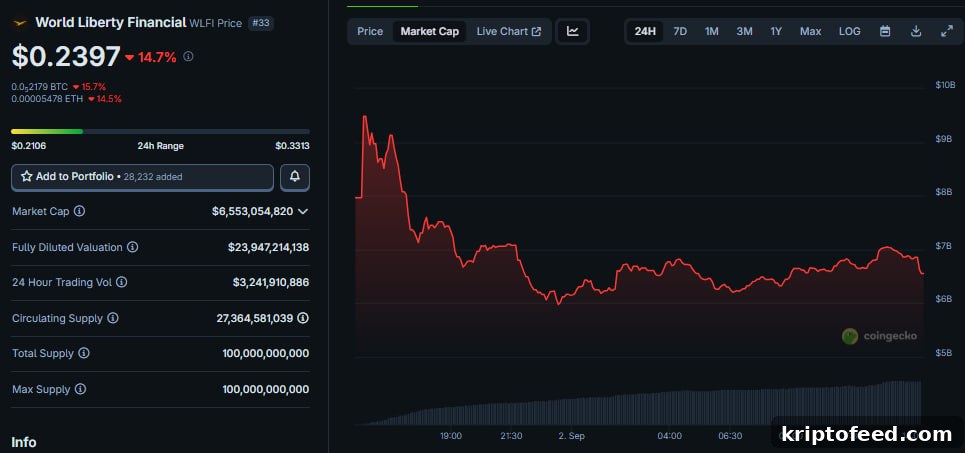
Task: Click the $6,553,054,820 market cap value
Action: [x=252, y=211]
